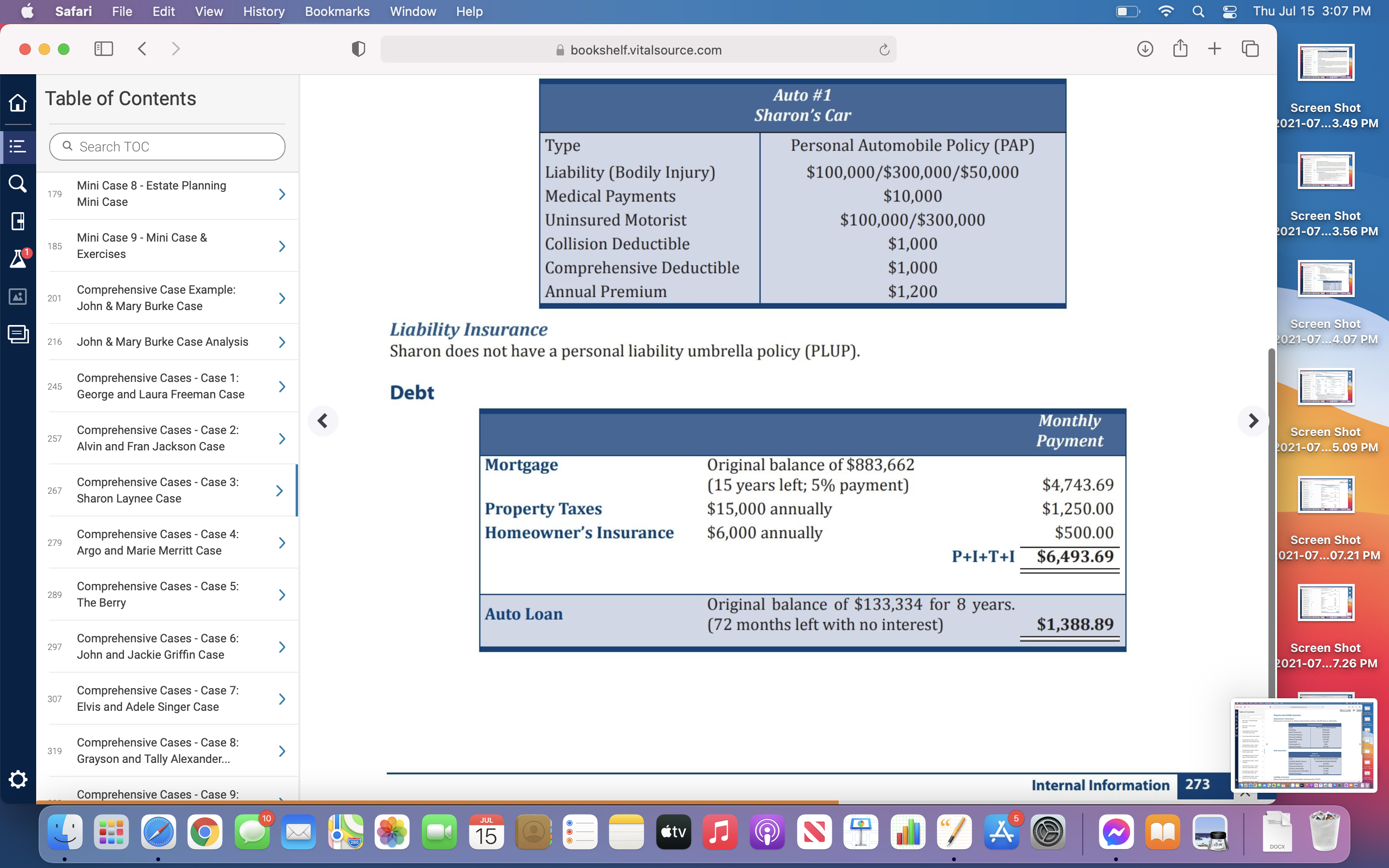Go back in Safari history
Image resolution: width=1389 pixels, height=868 pixels.
(142, 49)
